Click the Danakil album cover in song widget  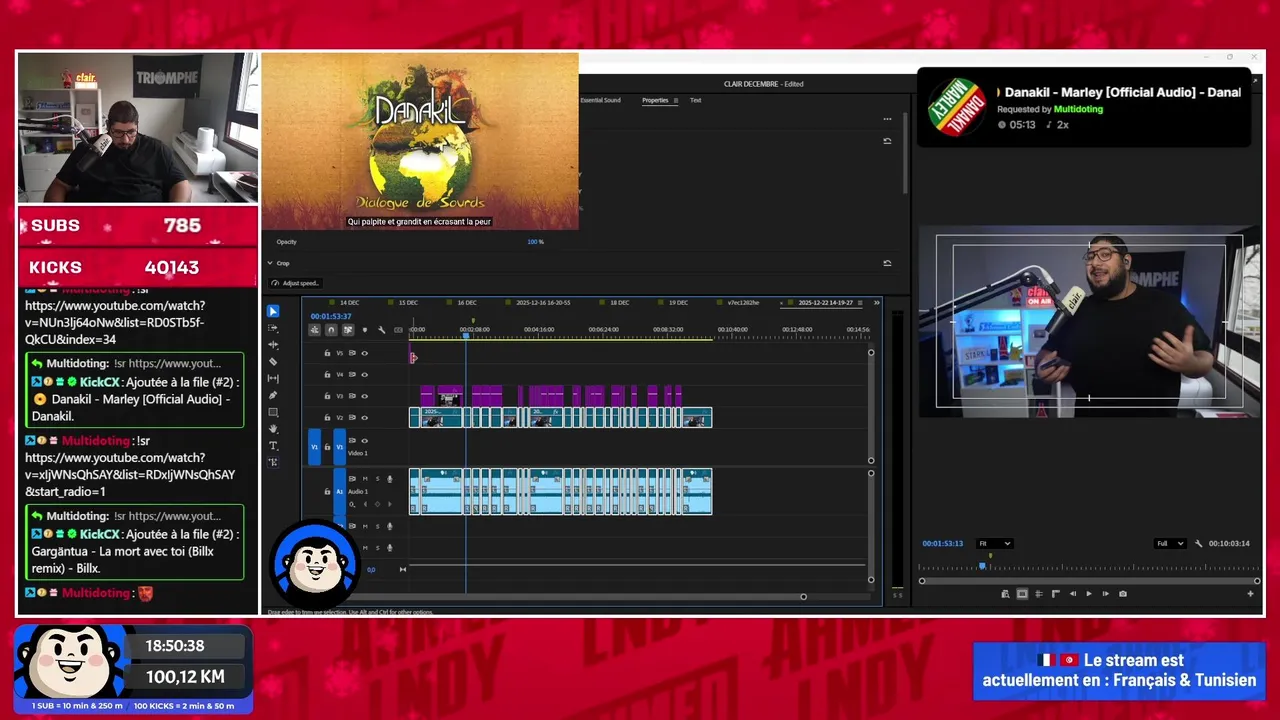pos(958,107)
